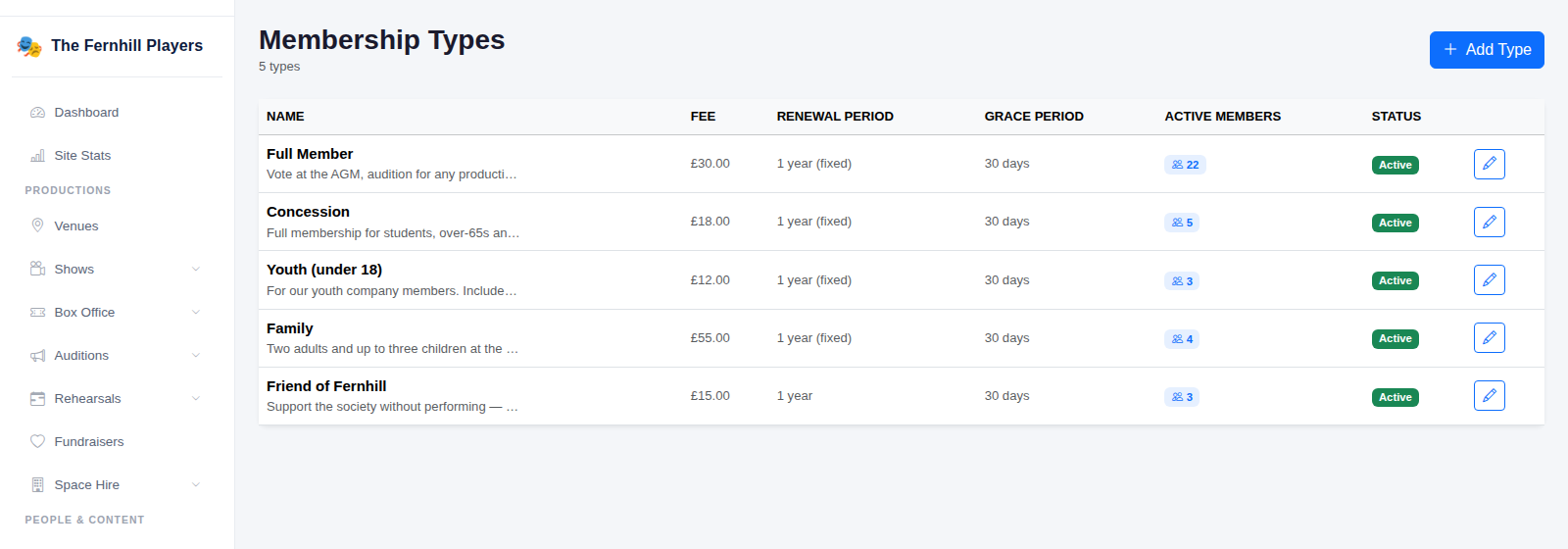Image resolution: width=1568 pixels, height=549 pixels.
Task: Click the FEE column header
Action: click(703, 117)
